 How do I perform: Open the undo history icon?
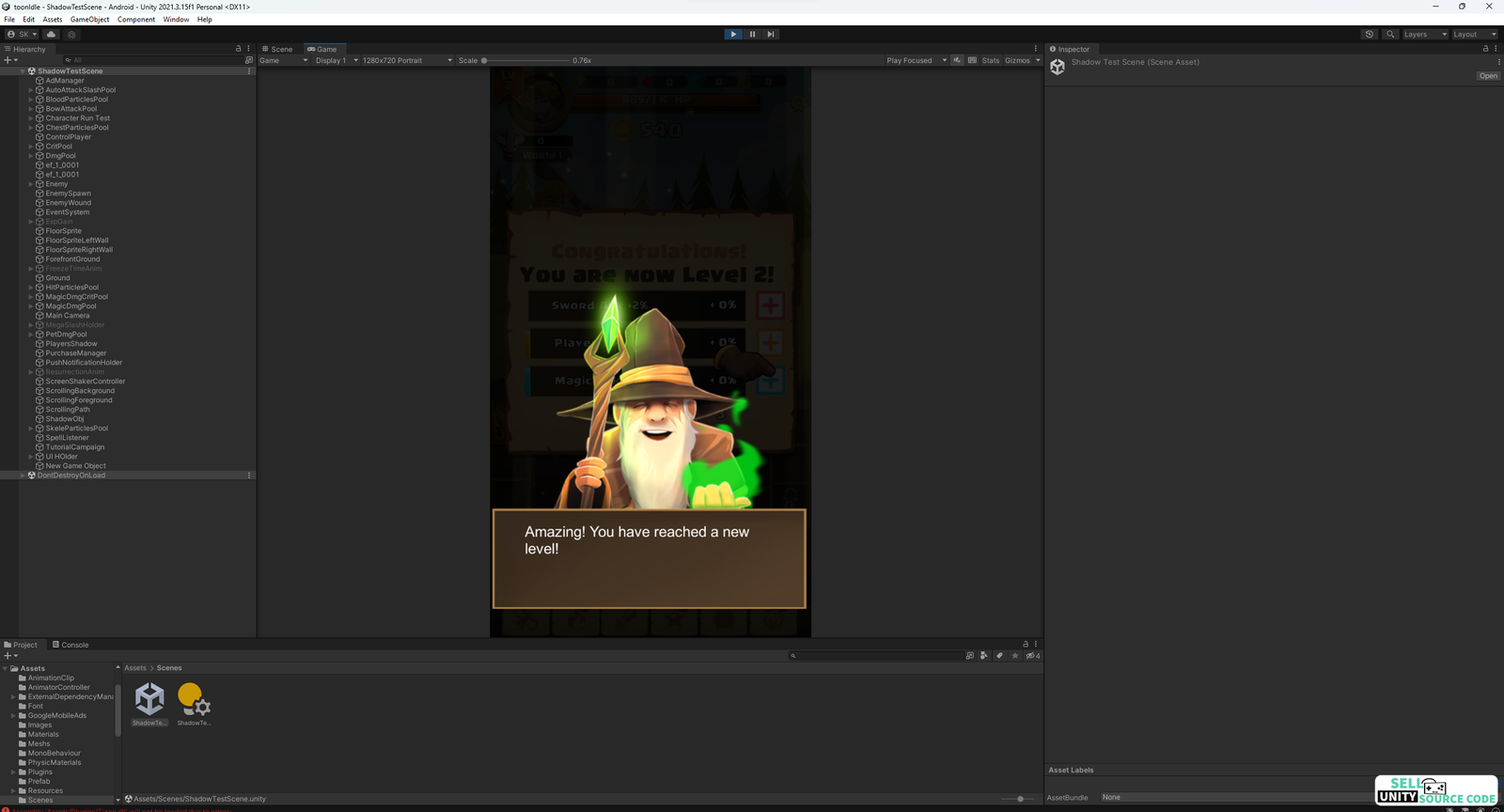1370,34
